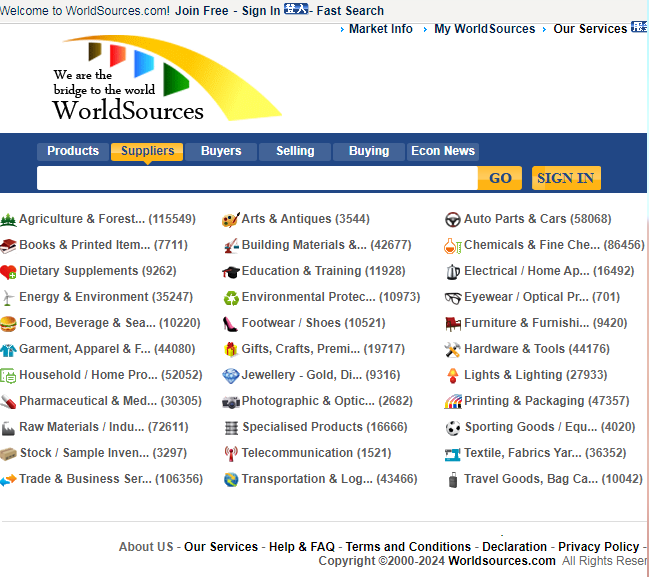Click the Education graduation cap icon
This screenshot has width=649, height=577.
(231, 272)
